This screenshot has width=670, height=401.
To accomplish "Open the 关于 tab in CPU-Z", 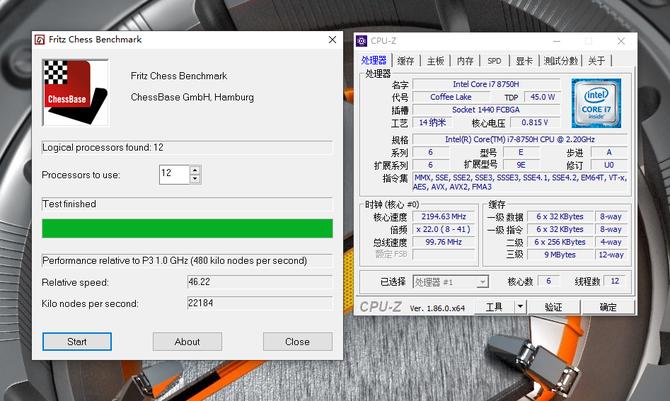I will [597, 61].
